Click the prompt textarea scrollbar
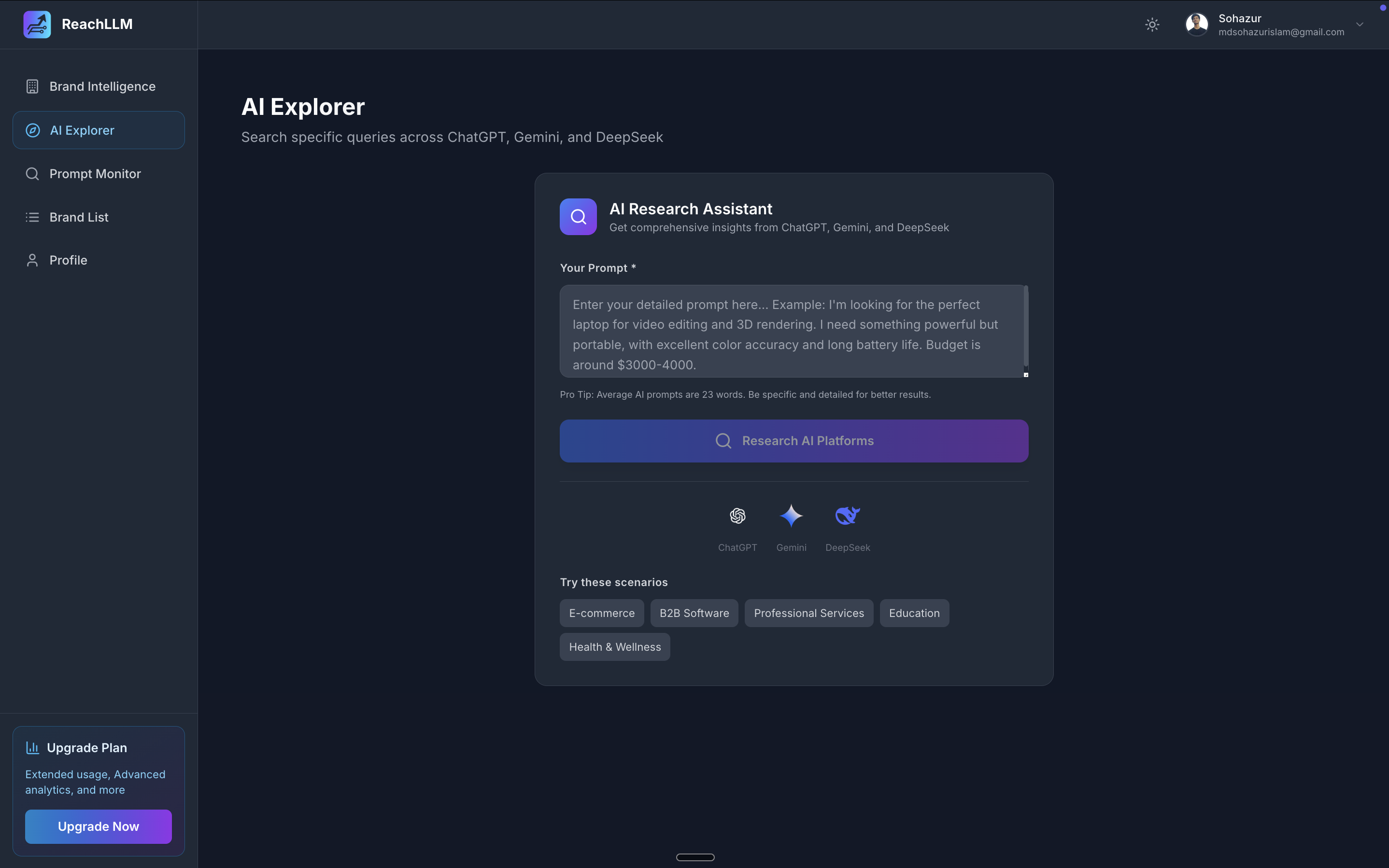The image size is (1389, 868). click(1025, 327)
